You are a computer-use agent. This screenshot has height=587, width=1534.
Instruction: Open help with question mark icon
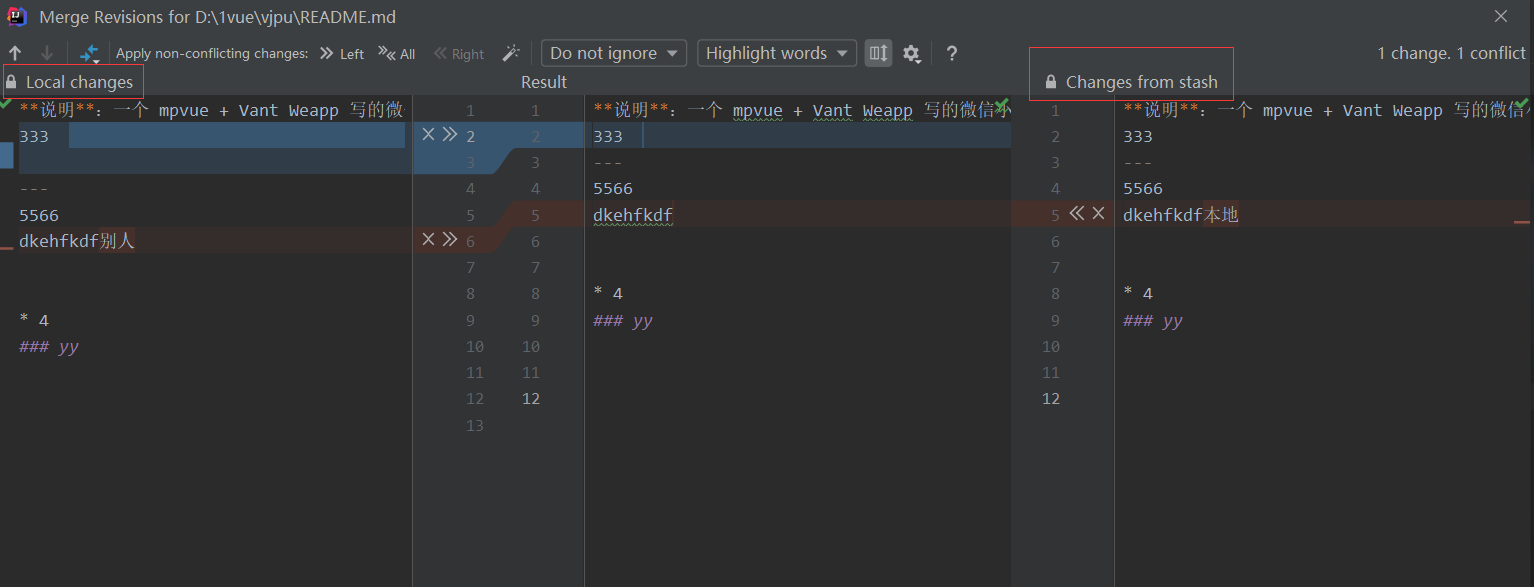(952, 54)
